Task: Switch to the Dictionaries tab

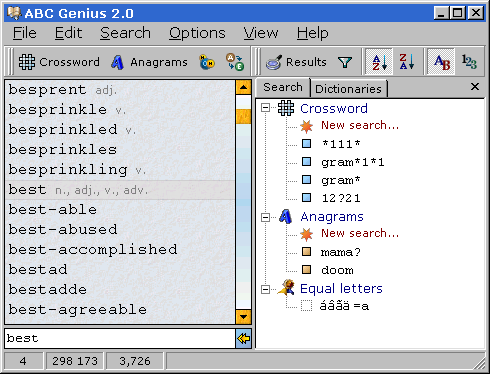Action: tap(348, 89)
